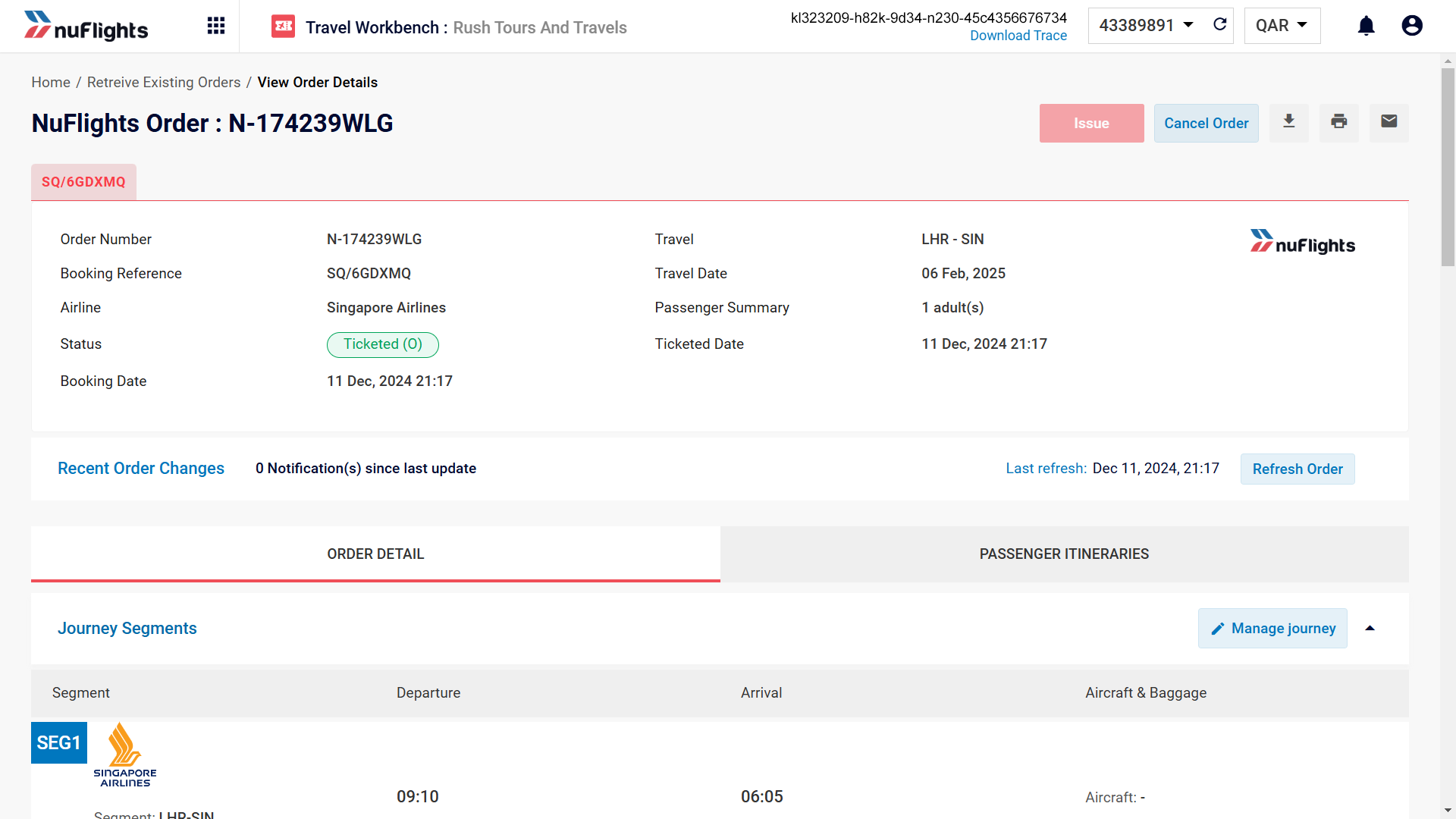Click the Departure column header
Viewport: 1456px width, 819px height.
point(428,692)
